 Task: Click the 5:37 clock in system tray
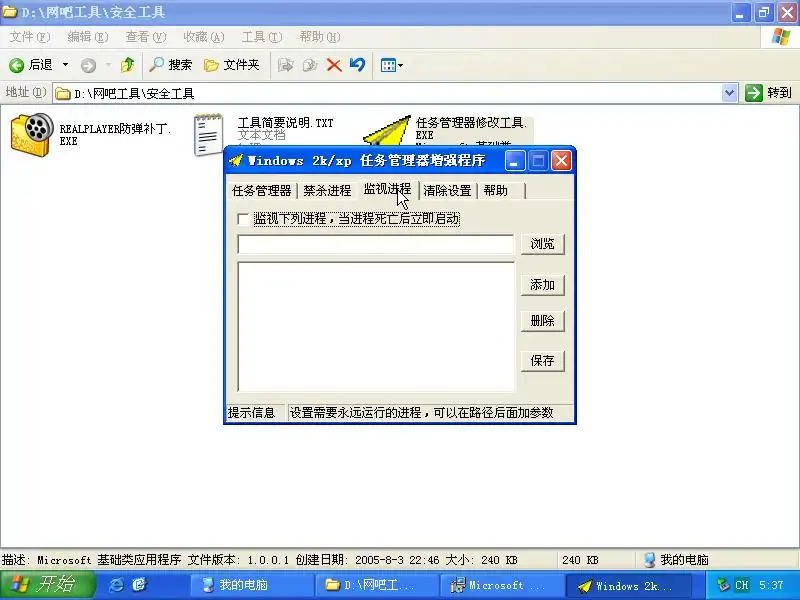tap(771, 585)
